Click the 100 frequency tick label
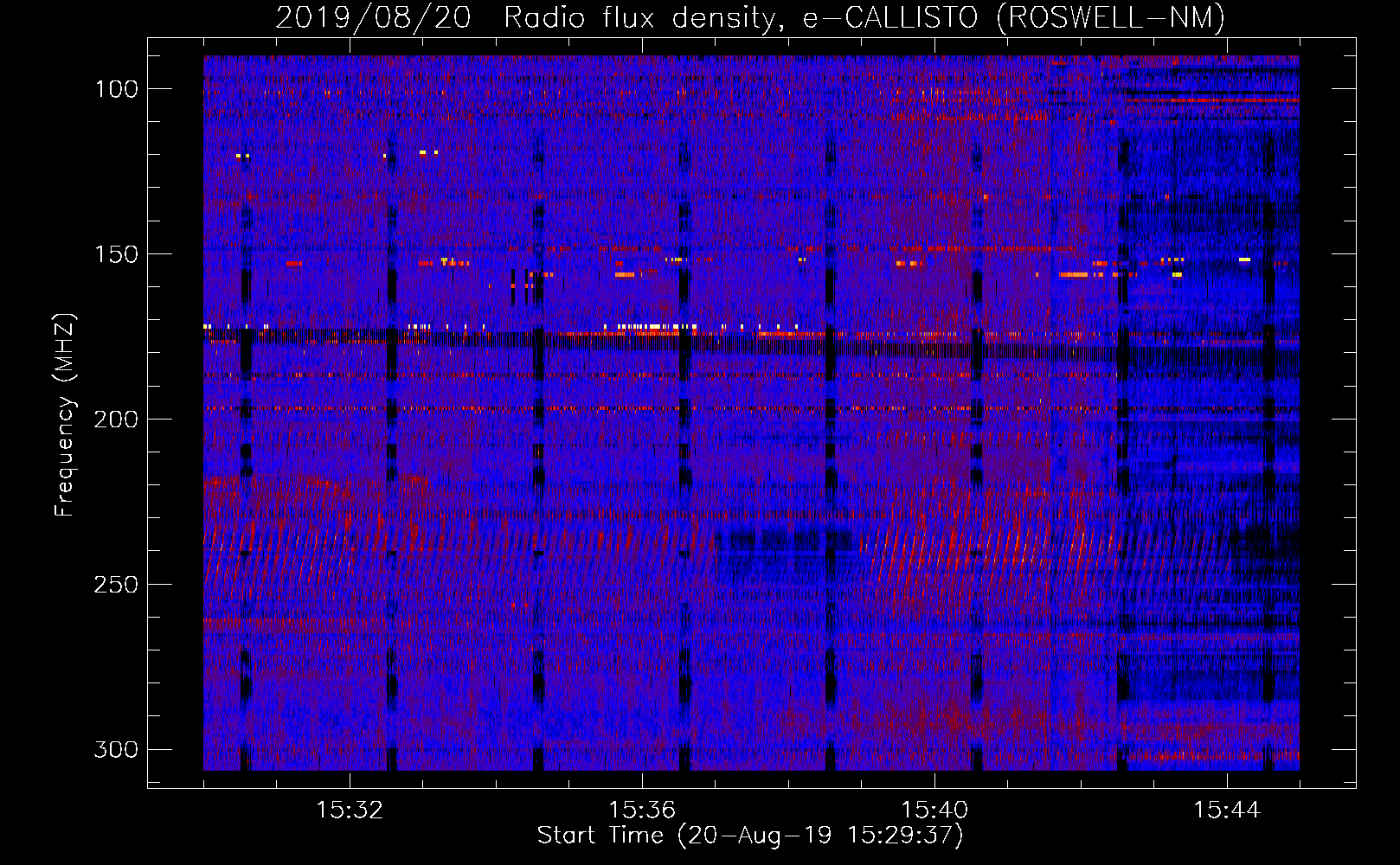Image resolution: width=1400 pixels, height=865 pixels. click(116, 89)
